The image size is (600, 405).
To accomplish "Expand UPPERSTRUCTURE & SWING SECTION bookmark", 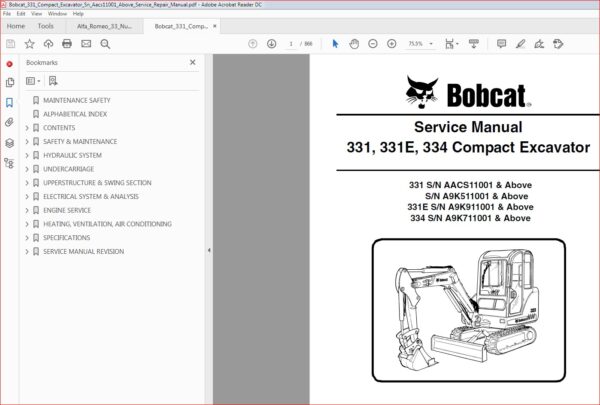I will [27, 183].
